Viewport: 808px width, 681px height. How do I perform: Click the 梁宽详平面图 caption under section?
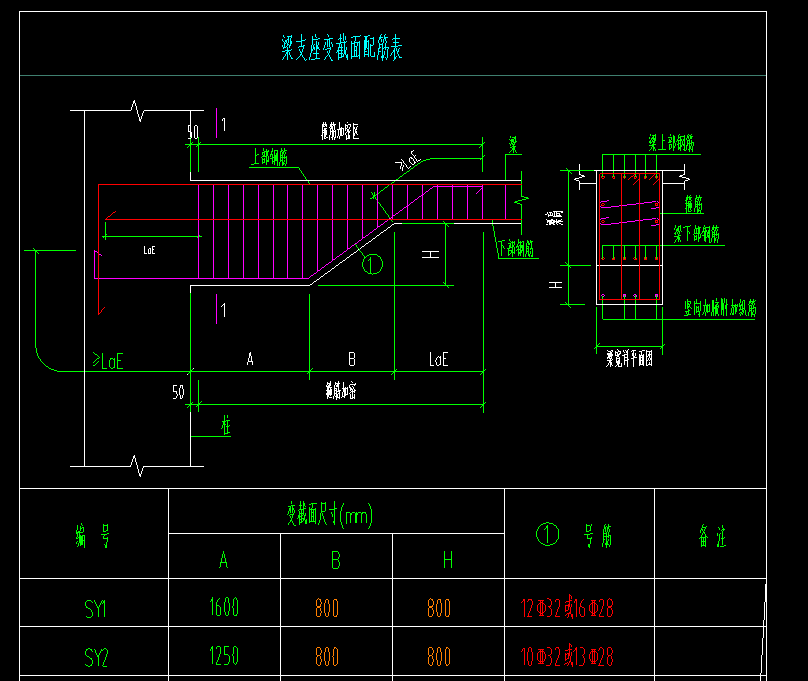click(629, 359)
